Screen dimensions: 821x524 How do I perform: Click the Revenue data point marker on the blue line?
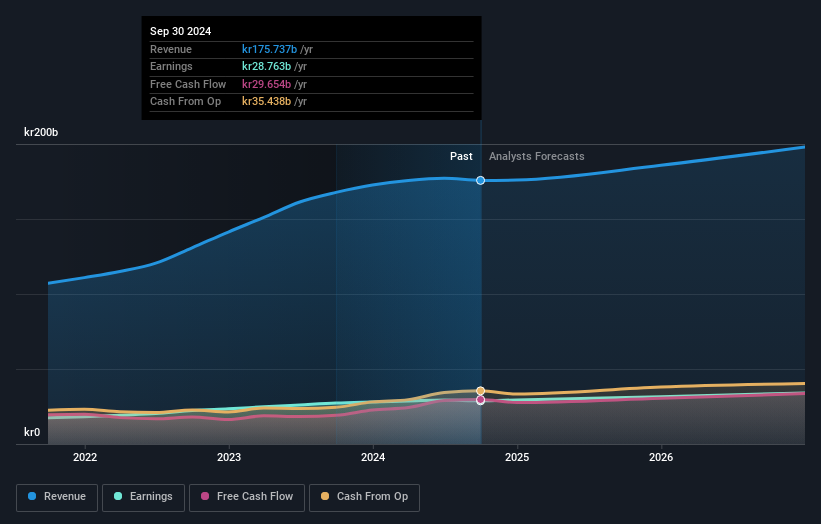[x=480, y=181]
